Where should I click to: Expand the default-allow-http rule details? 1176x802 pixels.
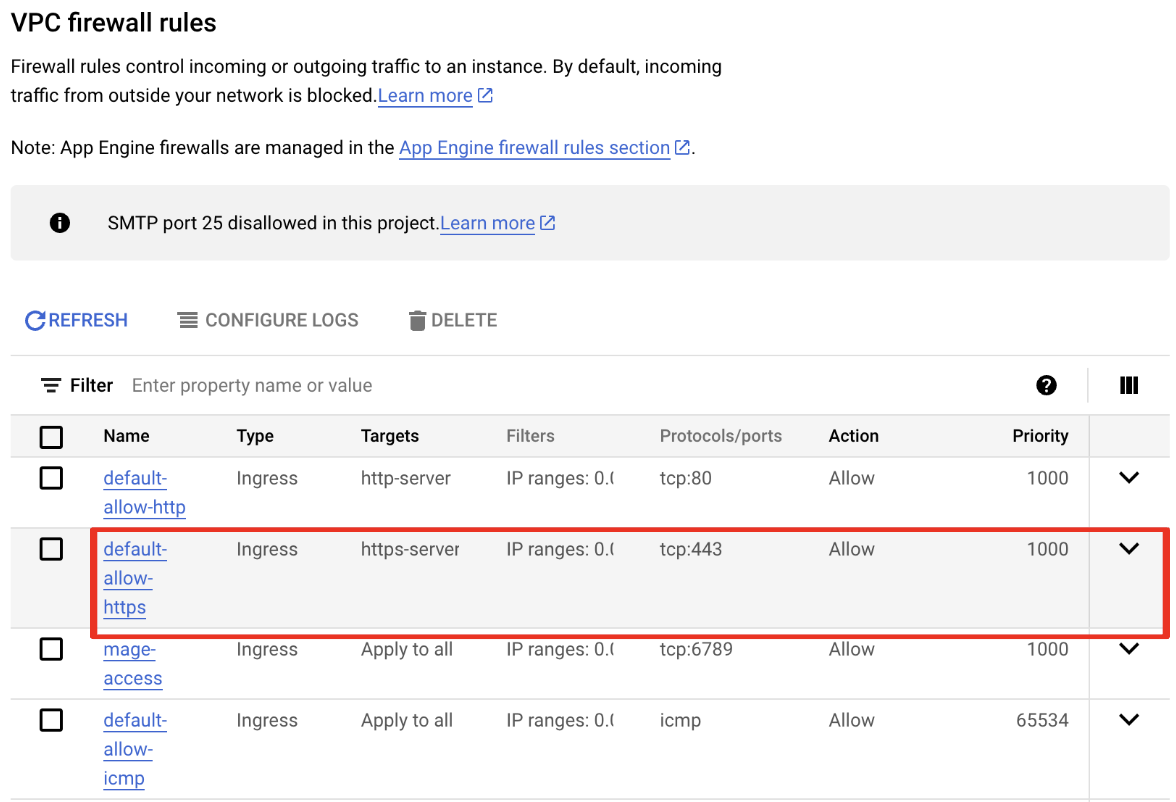1129,479
